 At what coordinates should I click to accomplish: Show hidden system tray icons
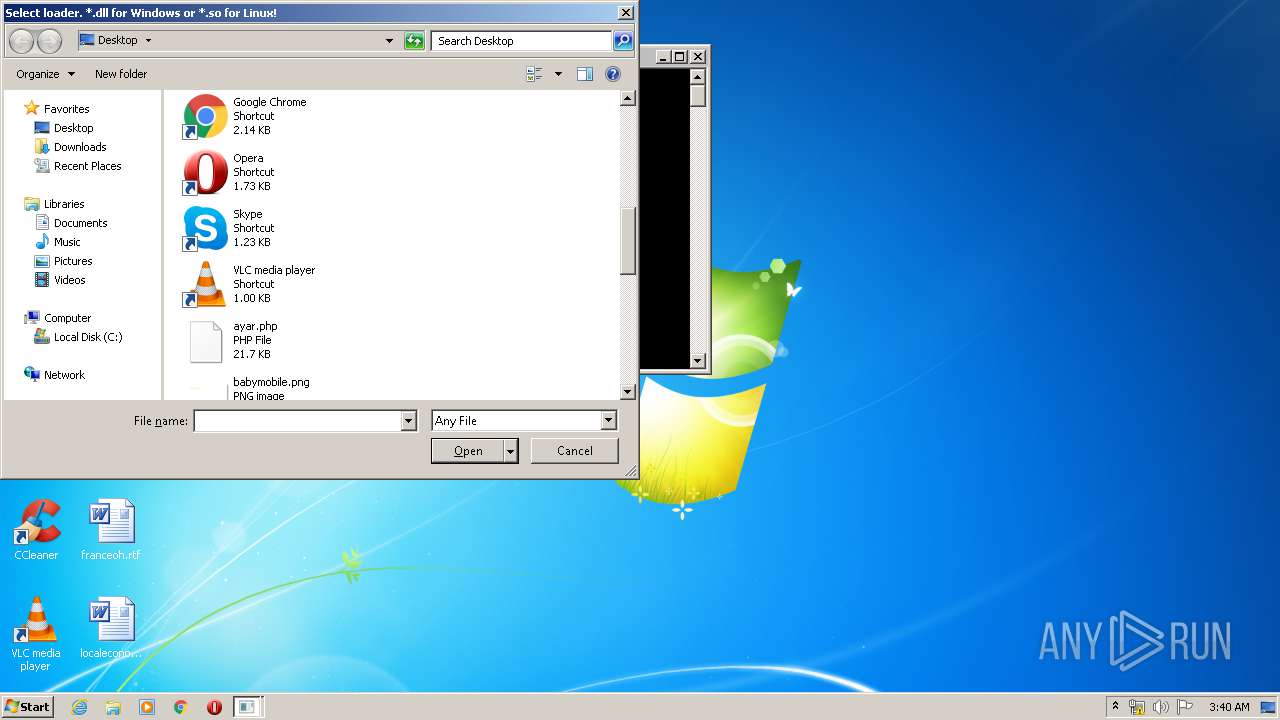coord(1115,707)
